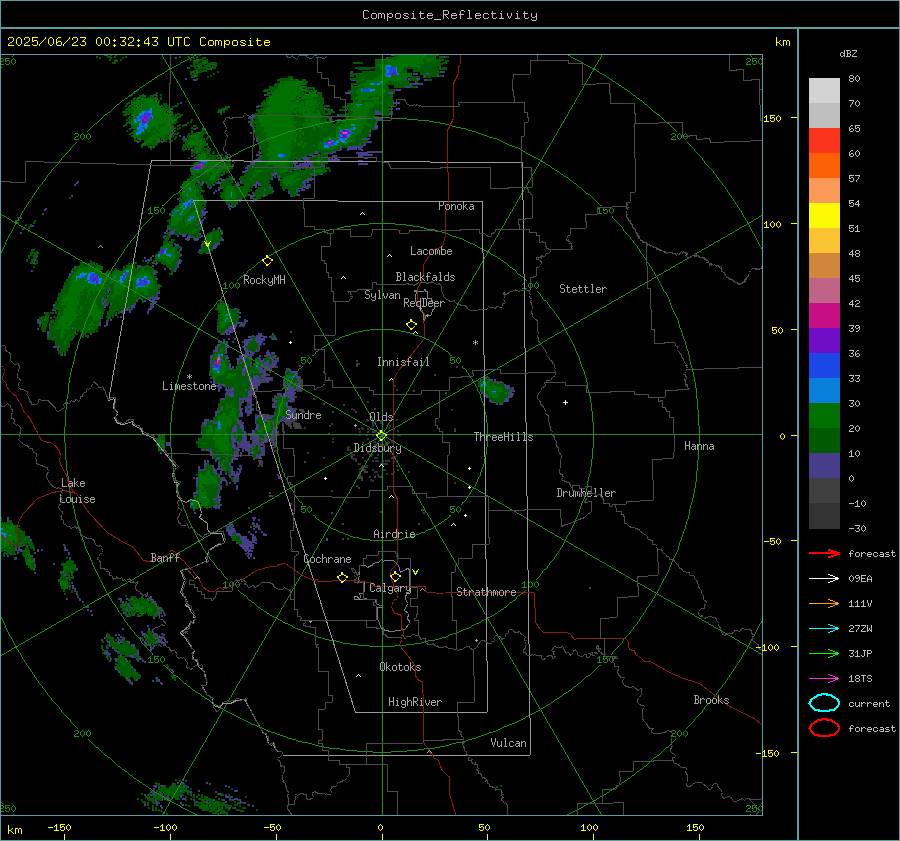Click the white plus marker west of Hanna

565,402
